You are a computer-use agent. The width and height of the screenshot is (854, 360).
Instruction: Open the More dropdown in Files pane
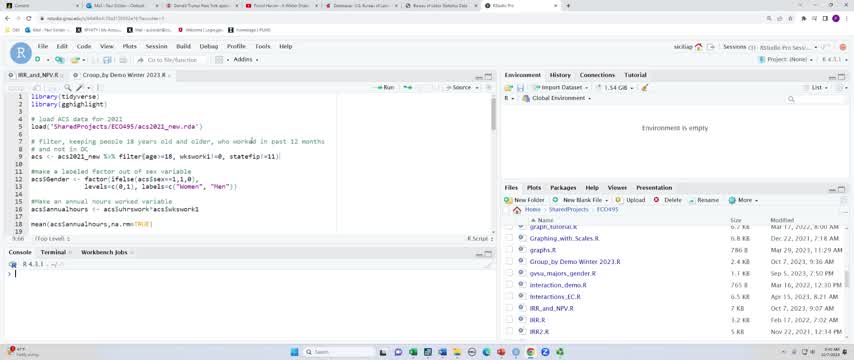[743, 200]
